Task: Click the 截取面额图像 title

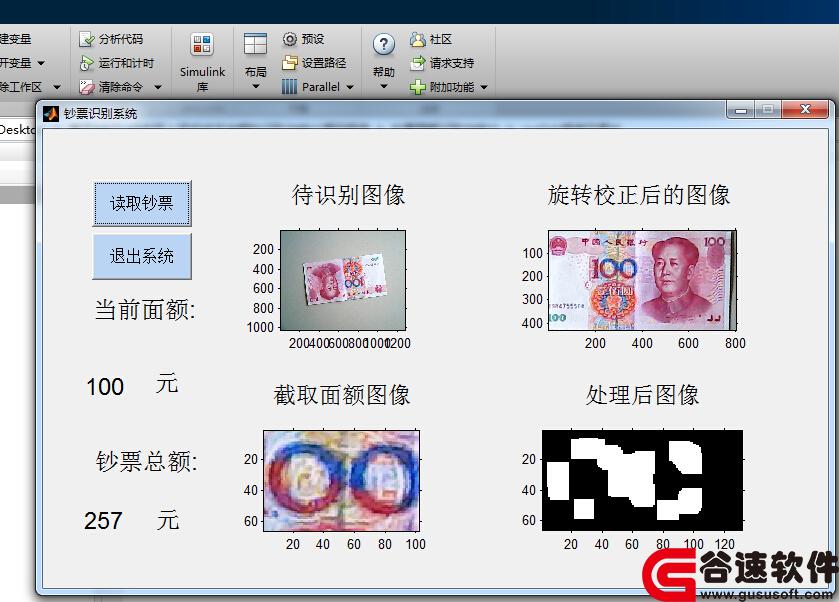Action: [x=341, y=395]
